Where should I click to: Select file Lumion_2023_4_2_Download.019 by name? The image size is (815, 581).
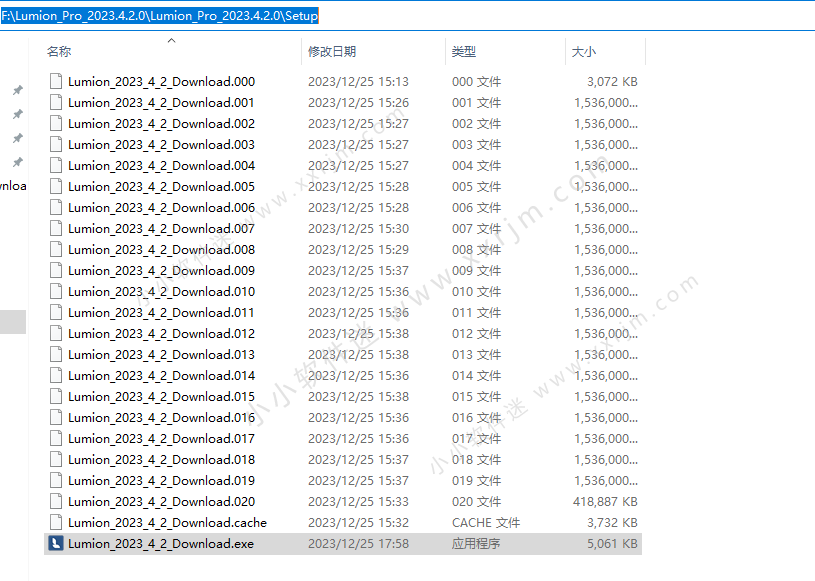point(161,481)
